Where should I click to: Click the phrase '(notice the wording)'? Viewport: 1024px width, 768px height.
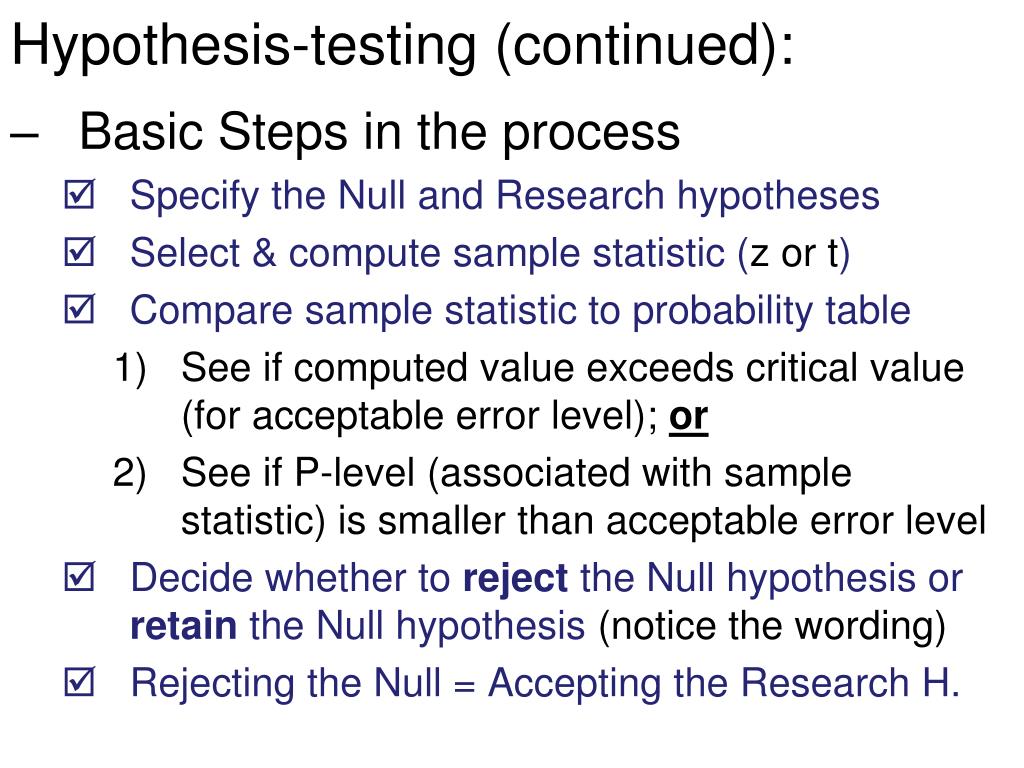[x=772, y=627]
